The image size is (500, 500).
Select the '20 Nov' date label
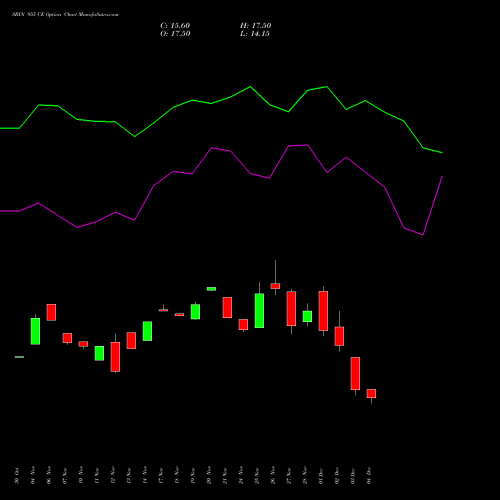(209, 475)
